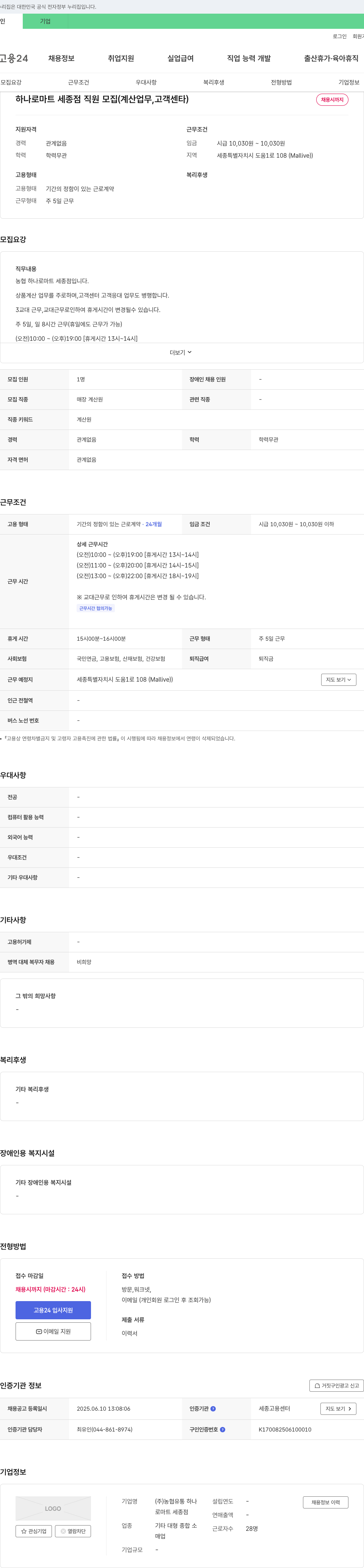Click the 세종특별자치시 도움1로 108 work address

point(125,679)
